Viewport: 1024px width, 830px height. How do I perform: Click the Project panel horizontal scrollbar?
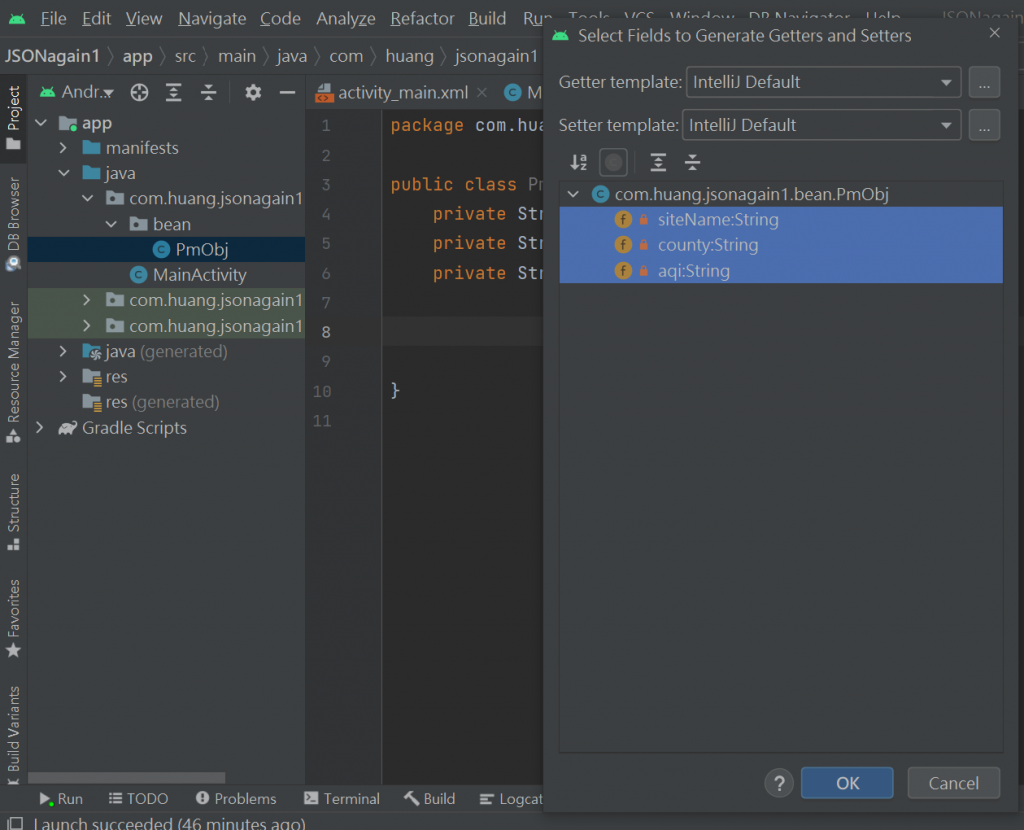[x=127, y=778]
